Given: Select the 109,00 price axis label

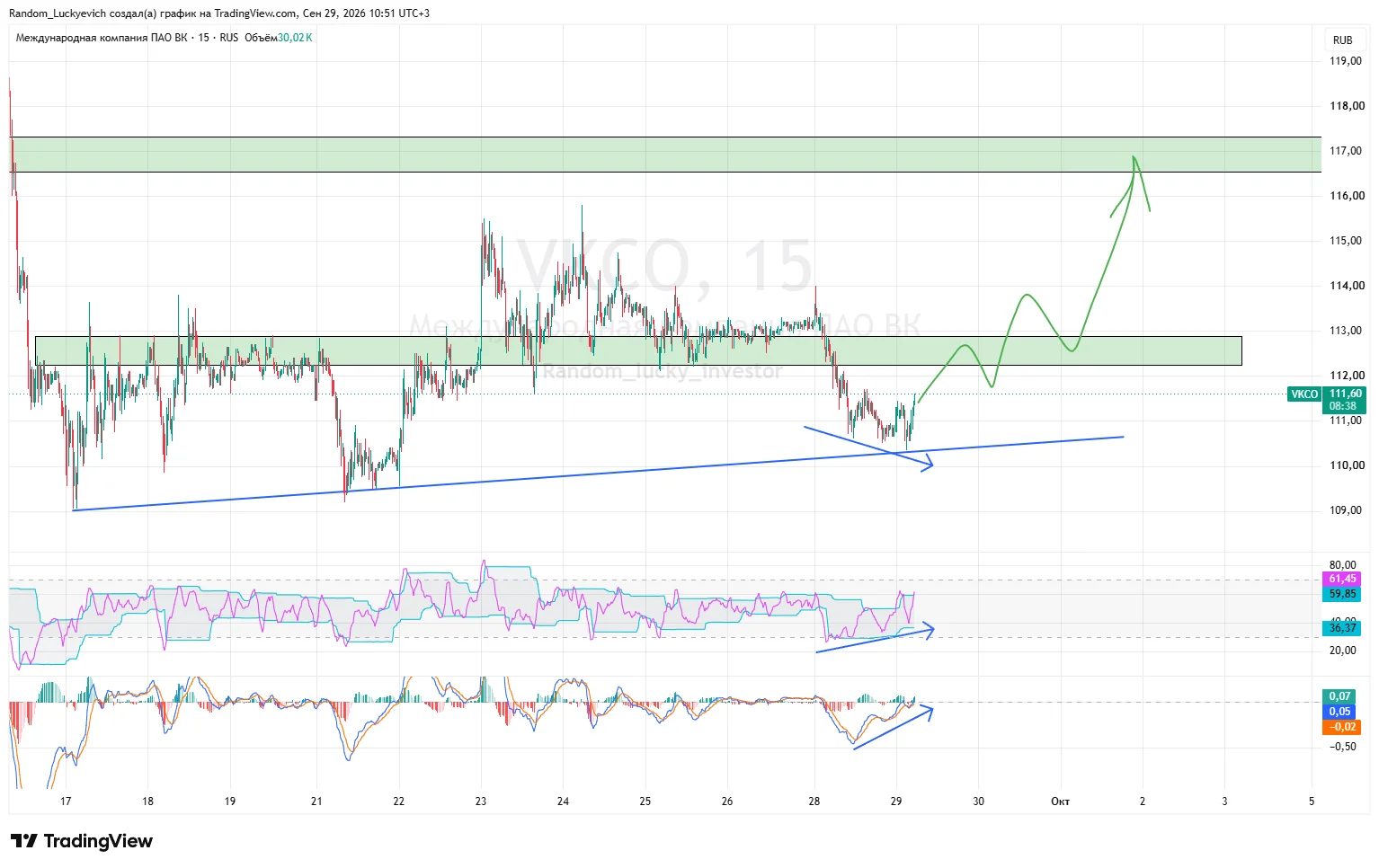Looking at the screenshot, I should [1347, 510].
